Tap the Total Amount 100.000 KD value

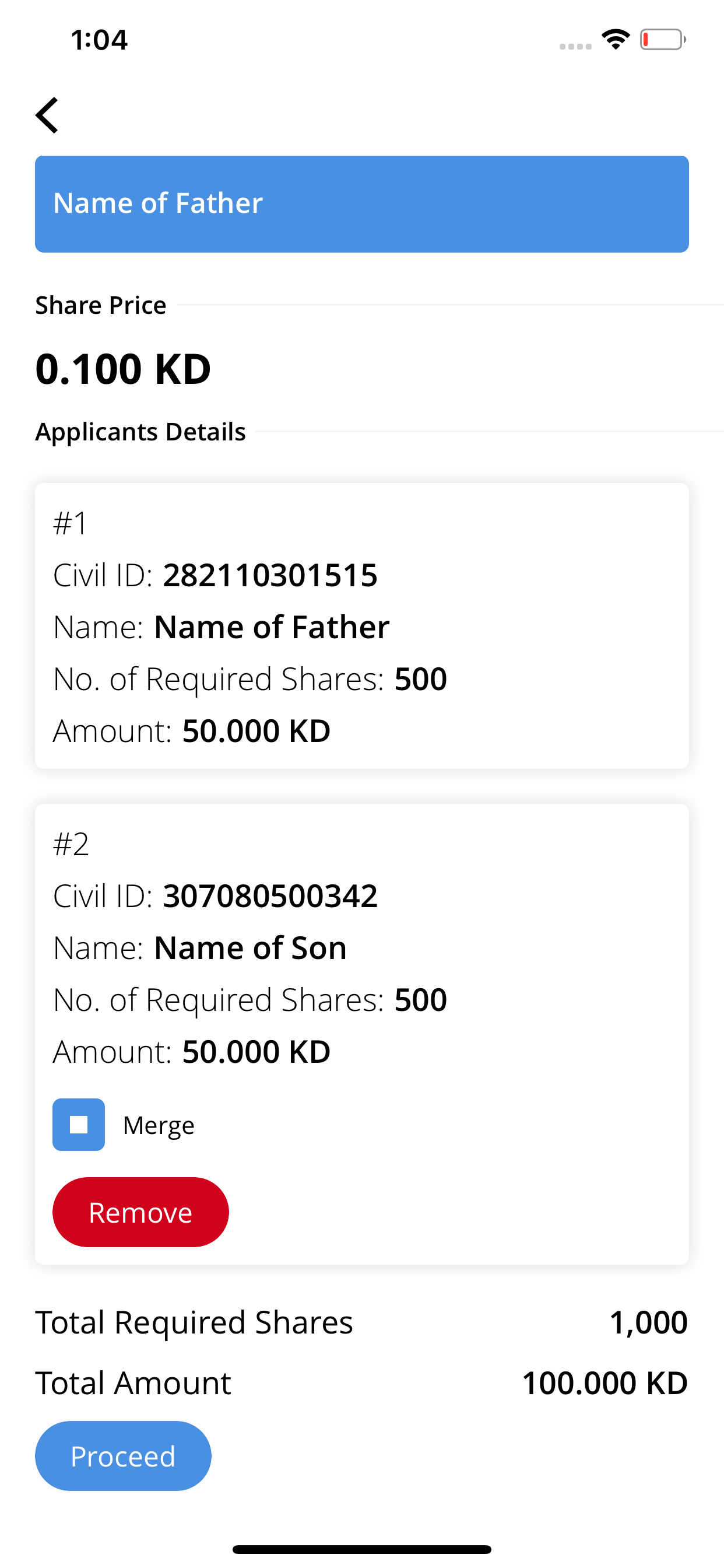click(604, 1382)
